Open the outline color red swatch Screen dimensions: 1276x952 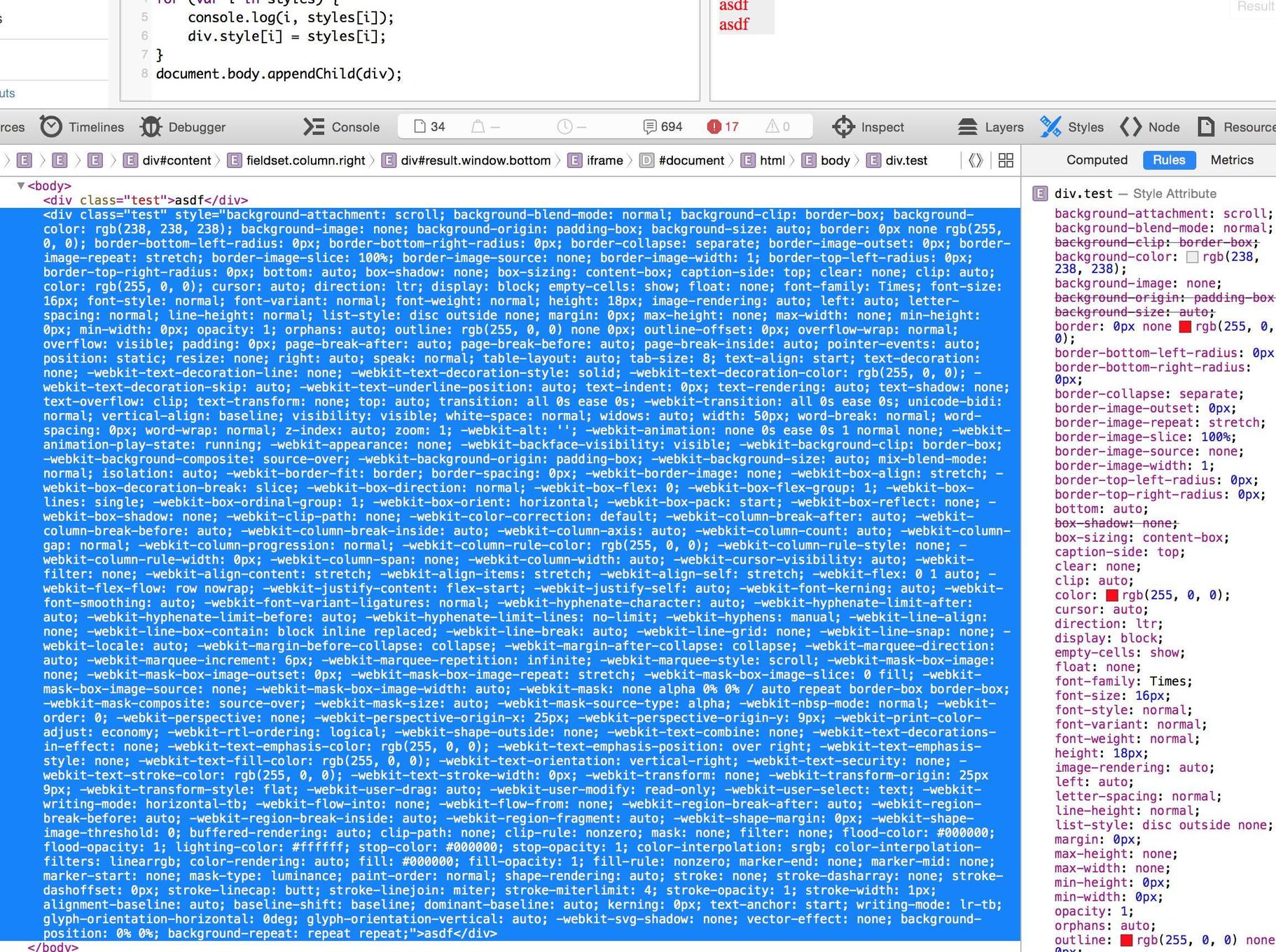pos(1126,940)
